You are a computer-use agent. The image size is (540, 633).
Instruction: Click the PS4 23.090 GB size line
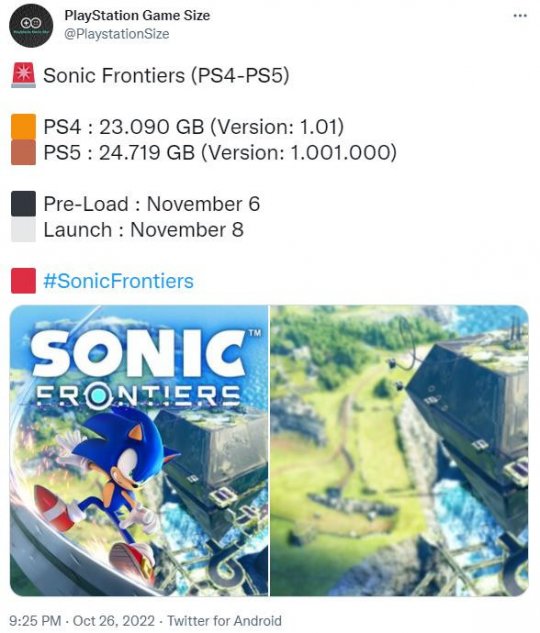194,127
